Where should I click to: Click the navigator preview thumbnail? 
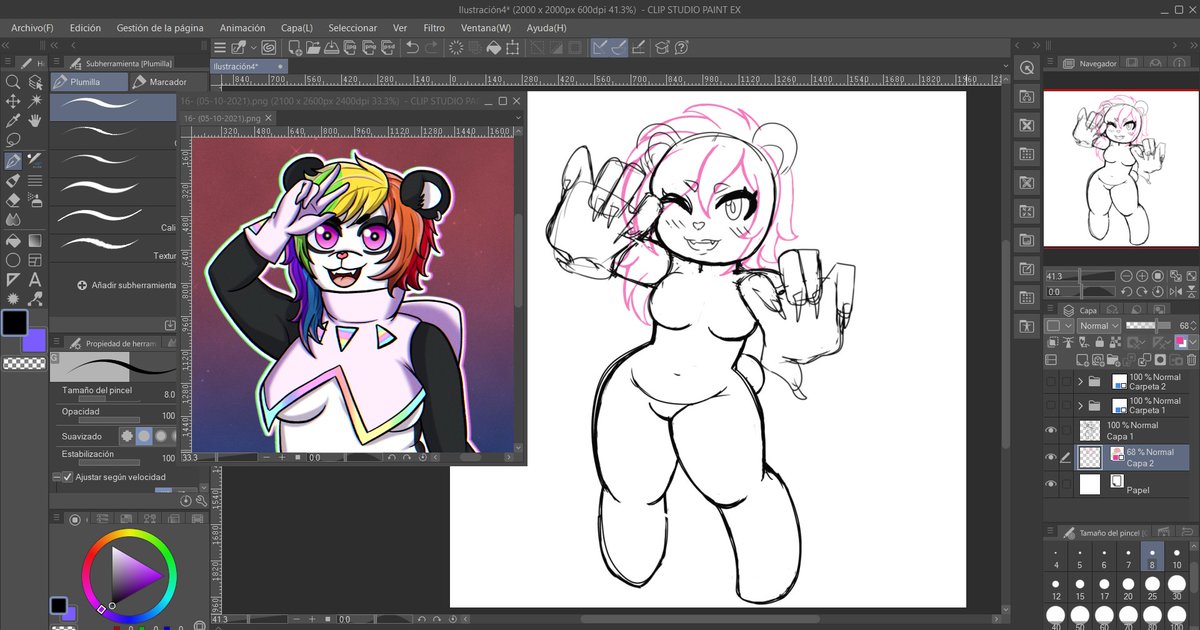pyautogui.click(x=1119, y=168)
